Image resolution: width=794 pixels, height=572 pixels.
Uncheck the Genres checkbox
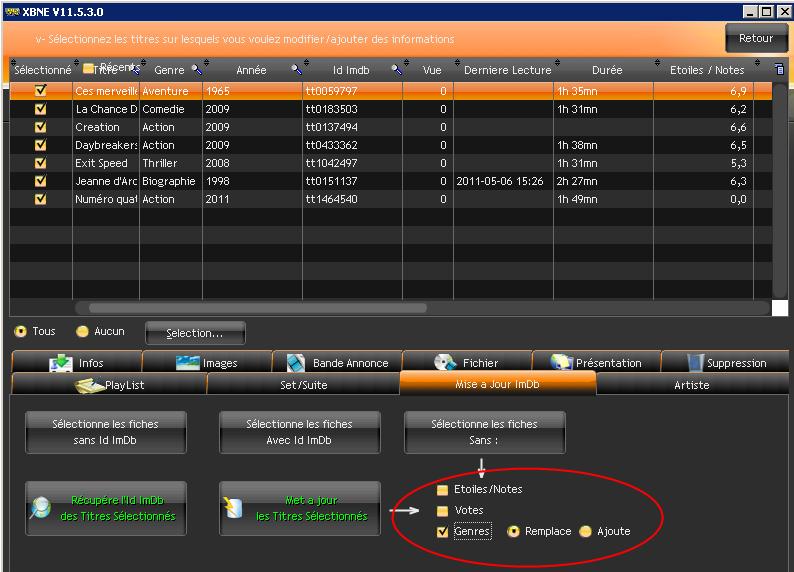click(443, 532)
